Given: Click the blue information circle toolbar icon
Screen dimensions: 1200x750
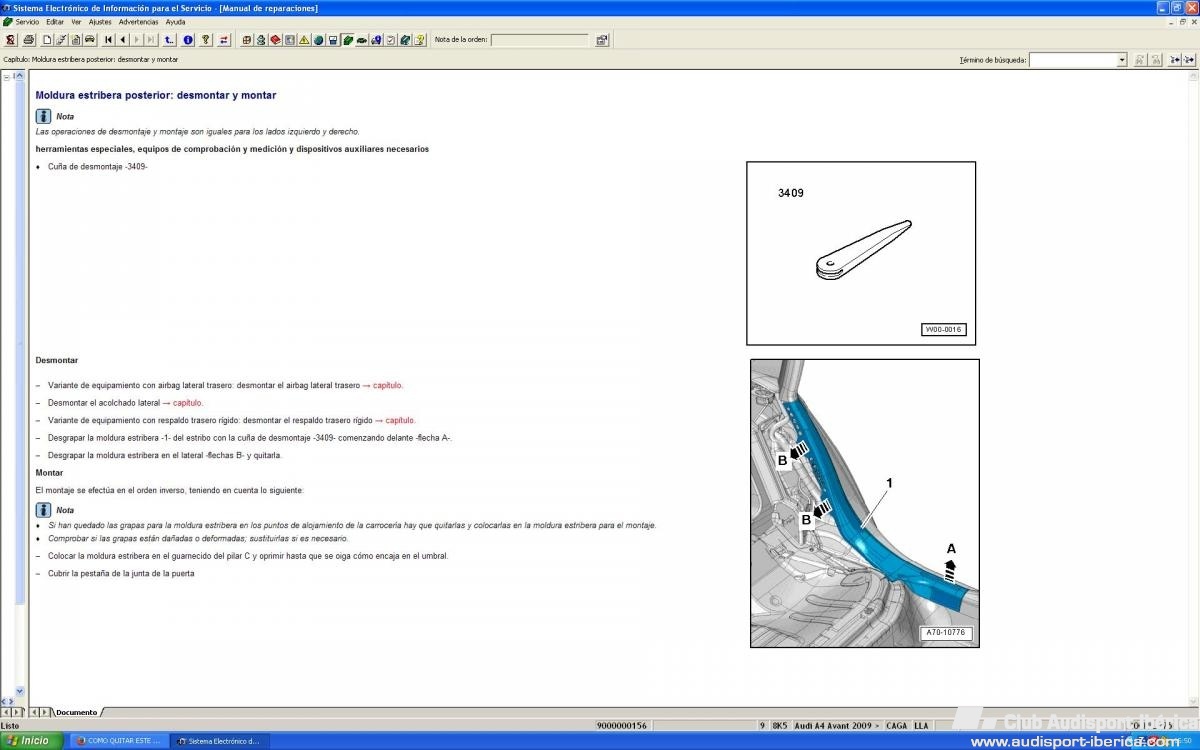Looking at the screenshot, I should (x=188, y=40).
